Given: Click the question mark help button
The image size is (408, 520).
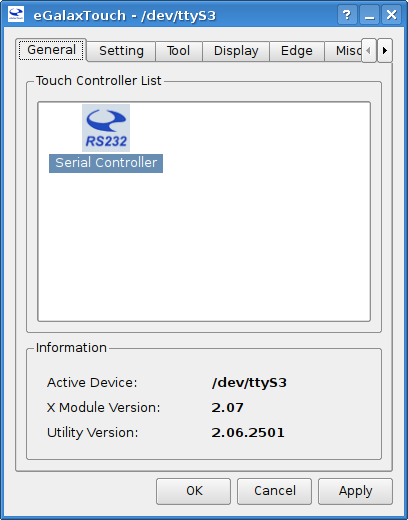Looking at the screenshot, I should (347, 15).
